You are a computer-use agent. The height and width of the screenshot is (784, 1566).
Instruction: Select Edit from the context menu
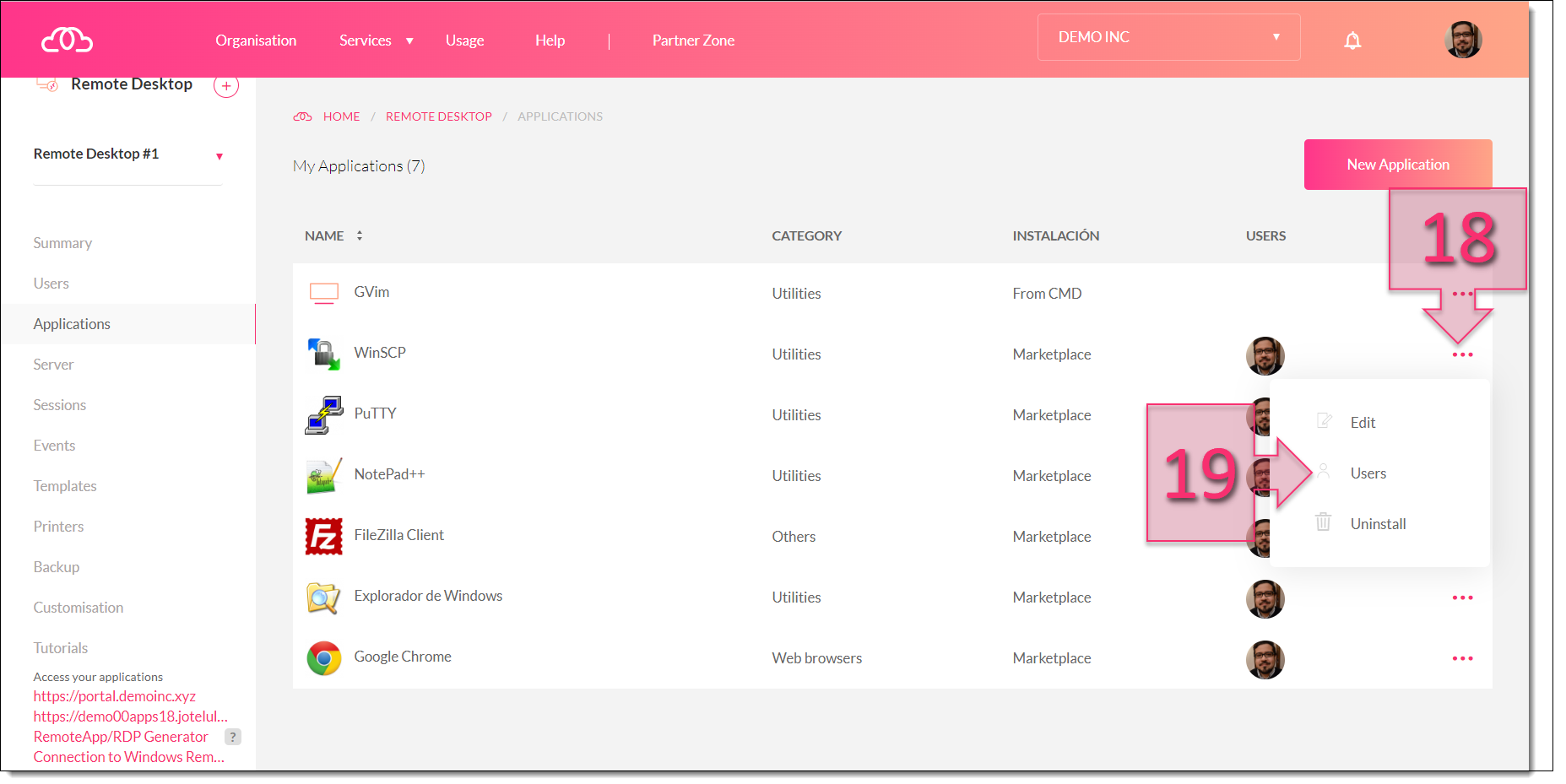[x=1363, y=423]
